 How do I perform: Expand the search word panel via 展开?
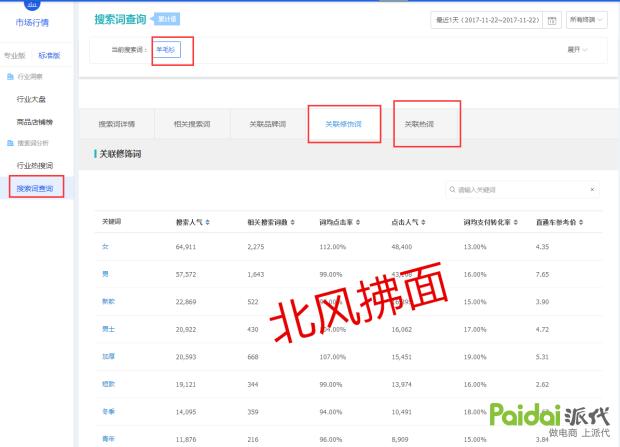point(577,49)
